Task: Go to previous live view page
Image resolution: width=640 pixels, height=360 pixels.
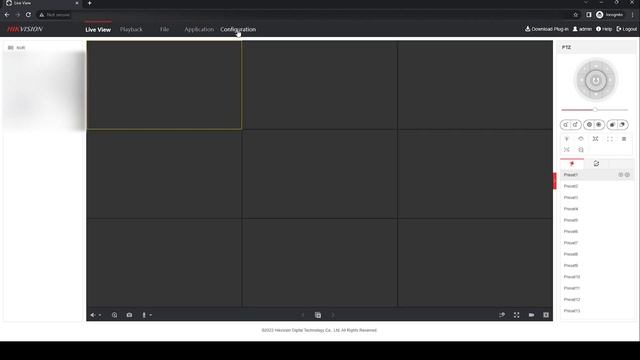Action: pyautogui.click(x=303, y=315)
